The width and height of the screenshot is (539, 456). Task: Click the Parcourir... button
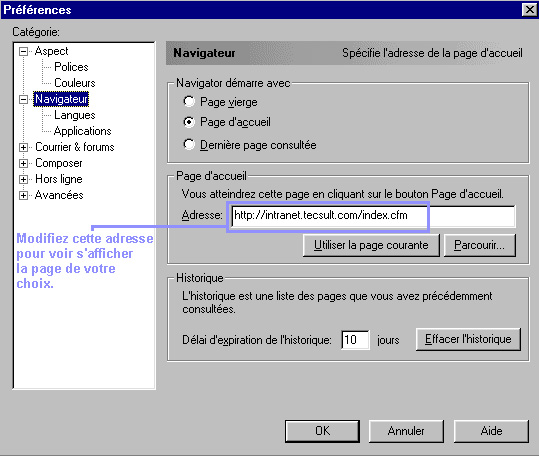pos(480,245)
